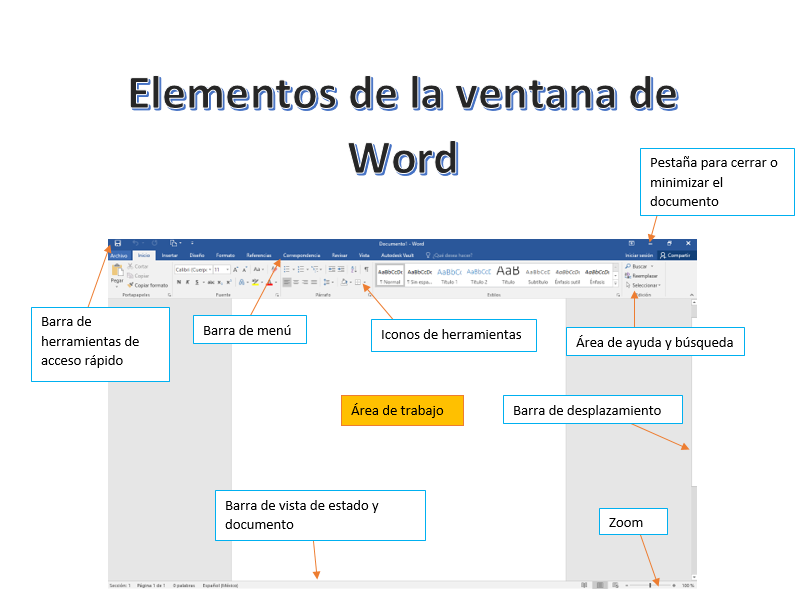Click the align right icon
The height and width of the screenshot is (602, 798).
pyautogui.click(x=305, y=282)
